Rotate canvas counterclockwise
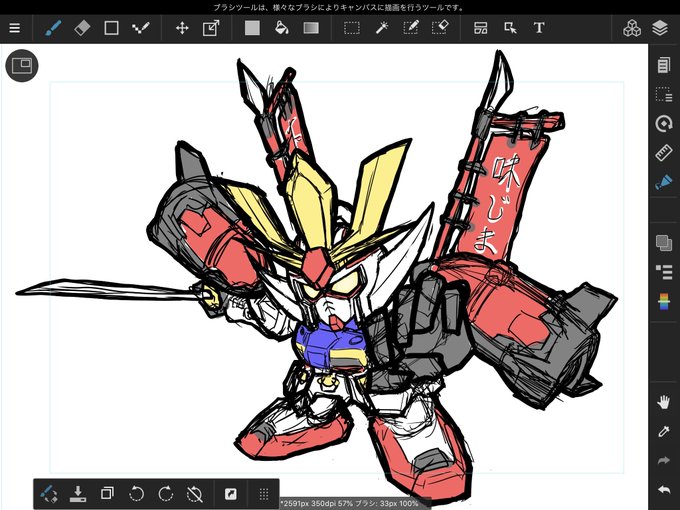The width and height of the screenshot is (680, 510). pos(137,494)
